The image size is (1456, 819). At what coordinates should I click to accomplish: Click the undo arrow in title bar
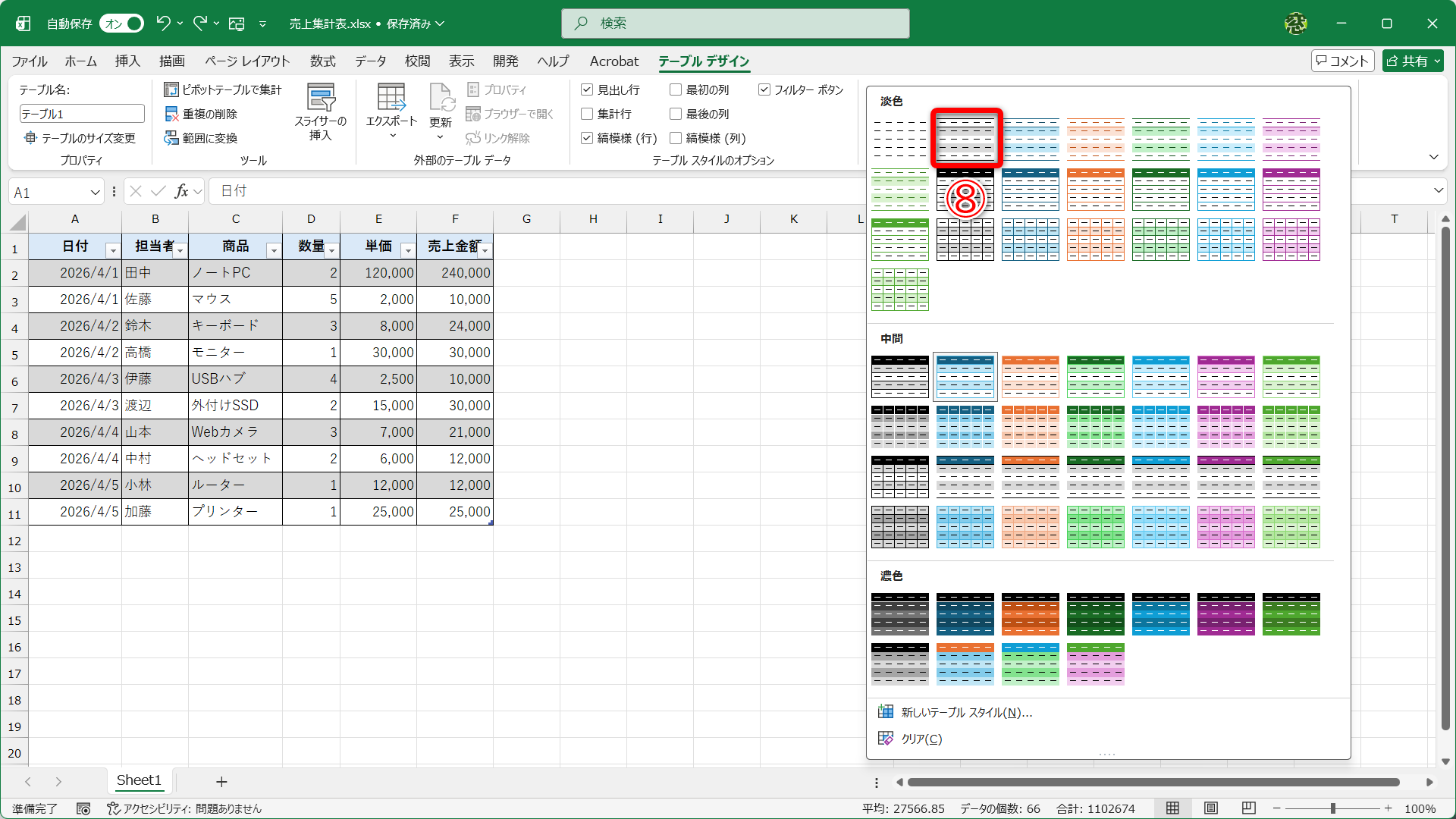[x=162, y=23]
